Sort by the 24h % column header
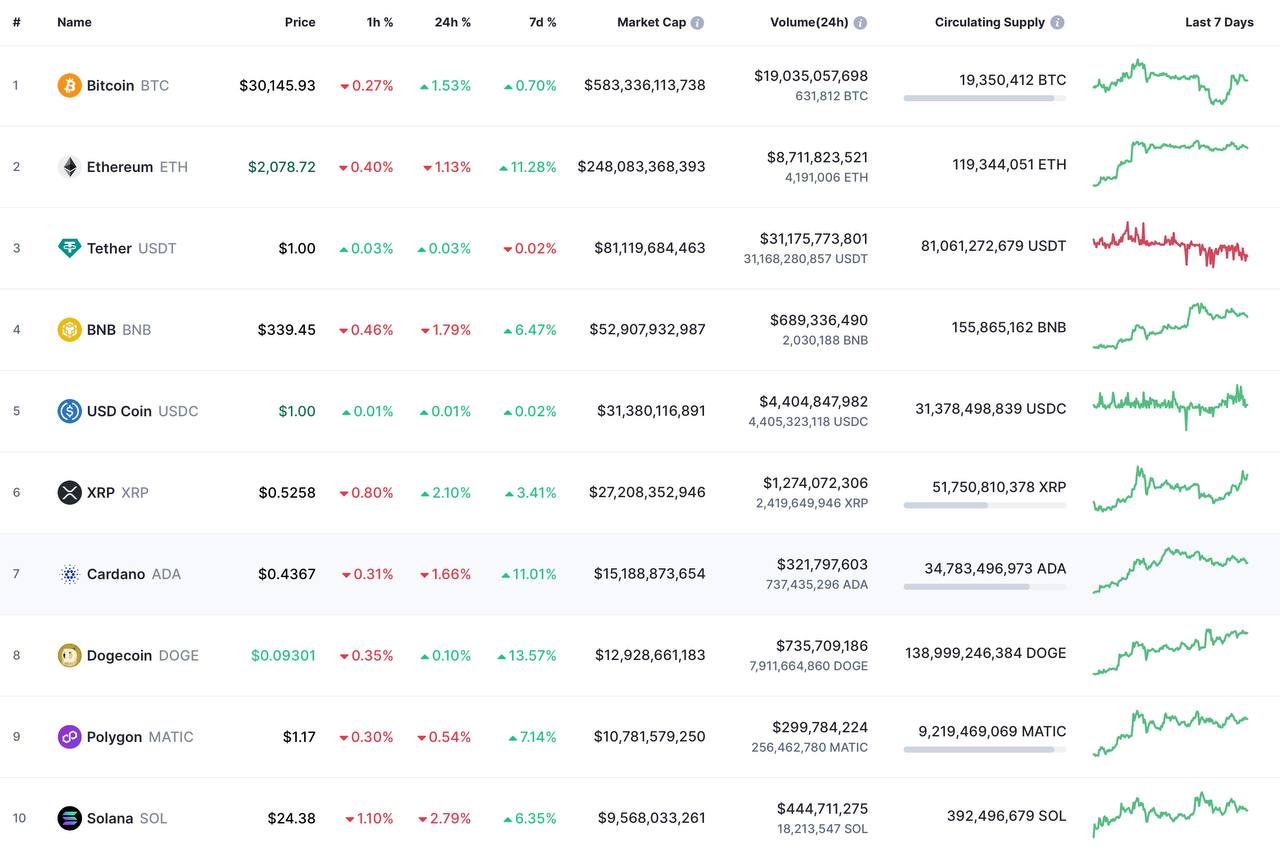1280x858 pixels. [452, 22]
